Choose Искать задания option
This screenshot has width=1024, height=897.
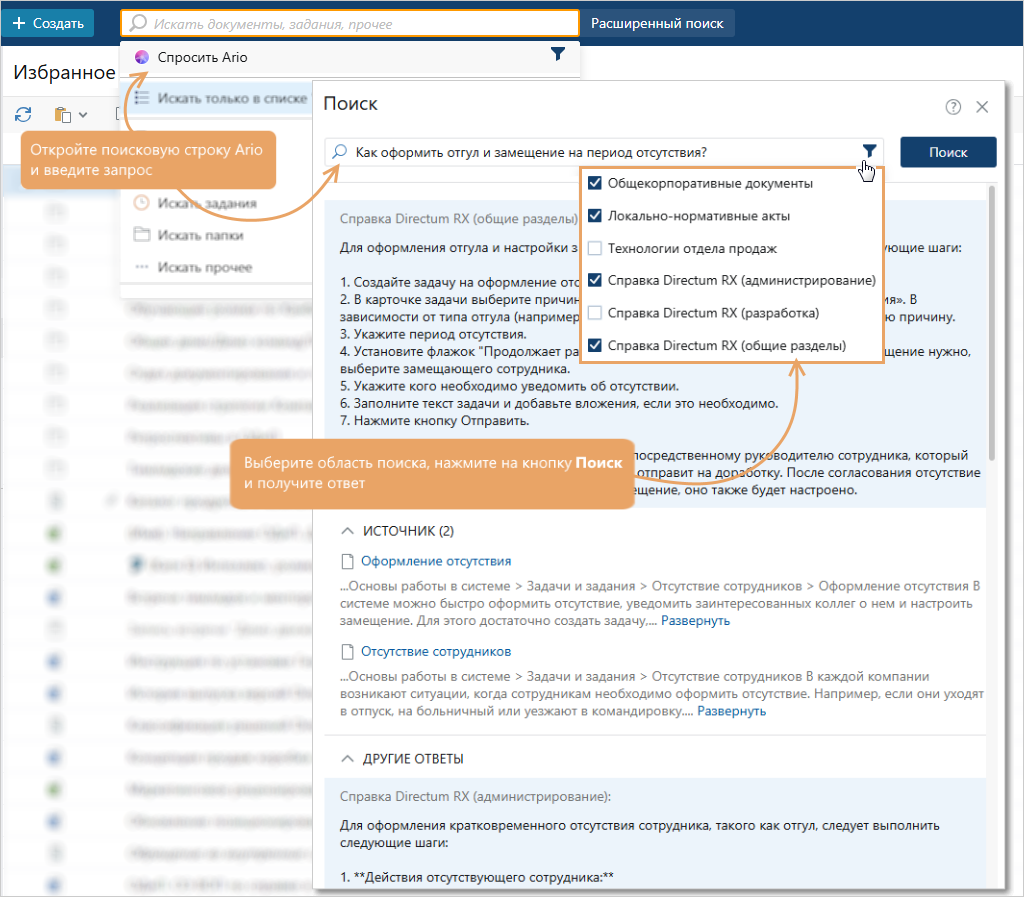tap(207, 203)
